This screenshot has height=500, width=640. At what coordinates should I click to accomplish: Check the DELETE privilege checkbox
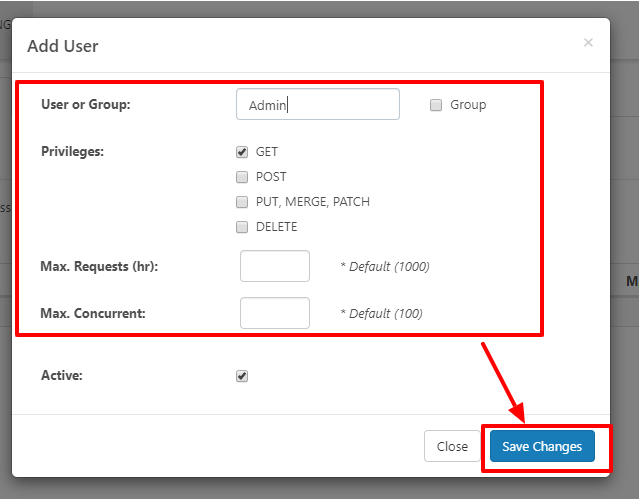pyautogui.click(x=242, y=227)
